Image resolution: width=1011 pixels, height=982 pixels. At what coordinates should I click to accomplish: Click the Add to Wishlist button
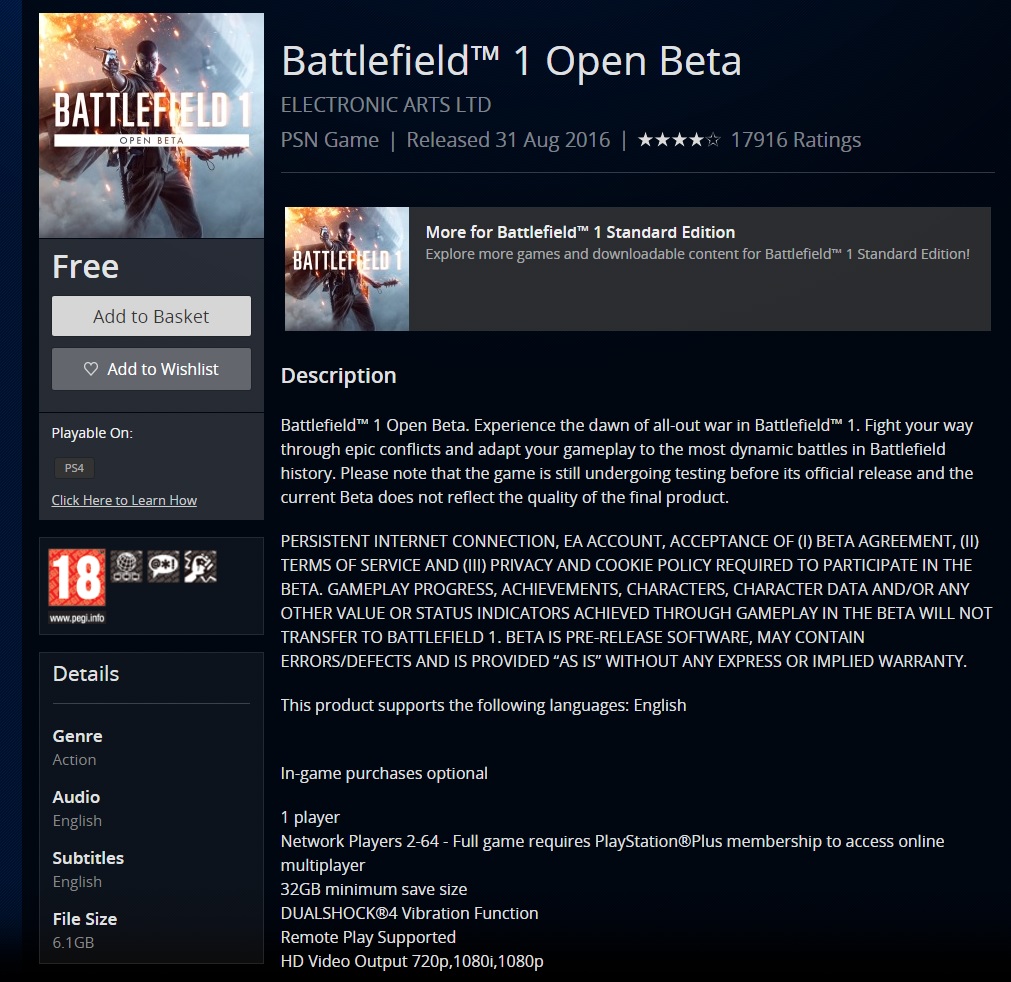pos(152,369)
